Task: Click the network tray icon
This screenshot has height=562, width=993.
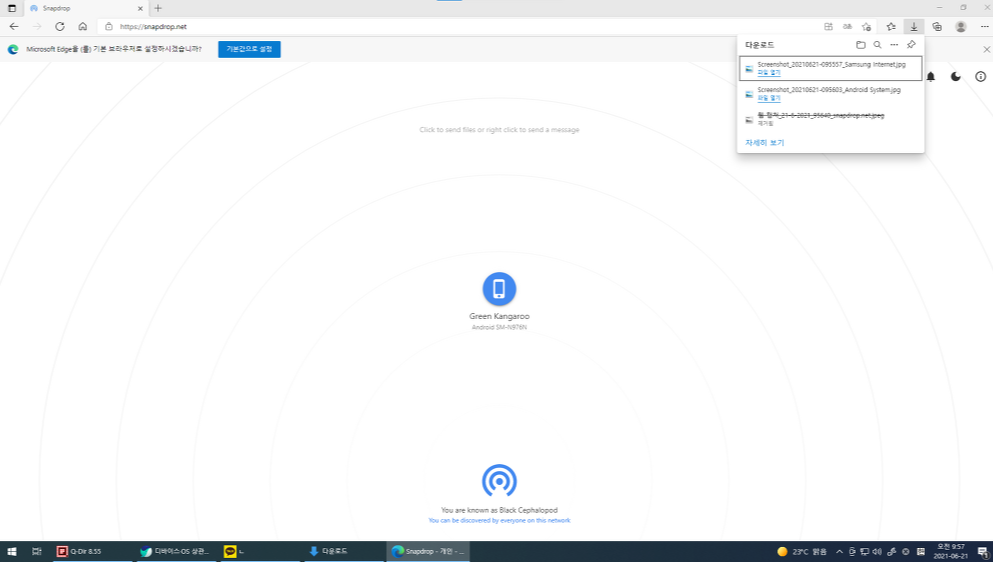Action: pos(864,551)
